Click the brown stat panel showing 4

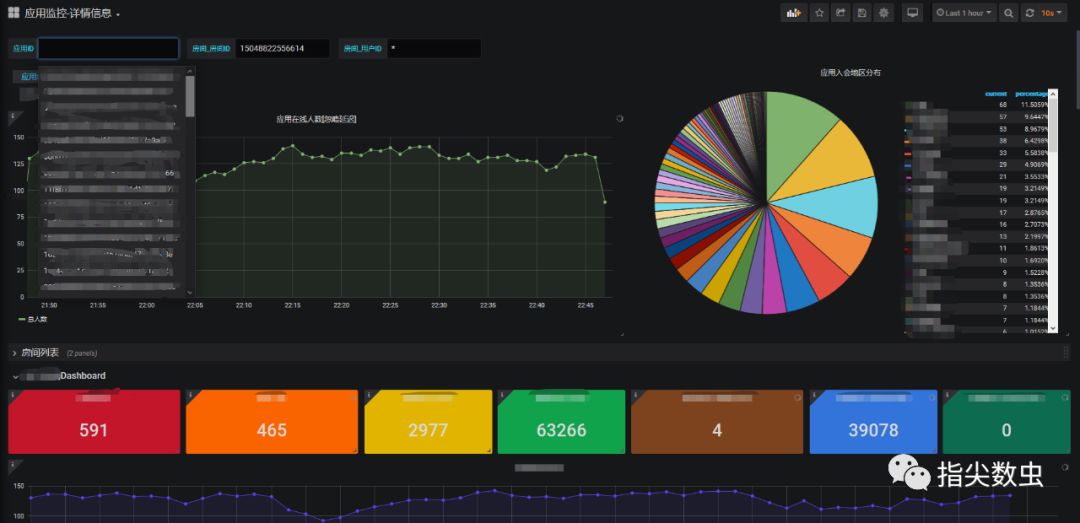717,422
